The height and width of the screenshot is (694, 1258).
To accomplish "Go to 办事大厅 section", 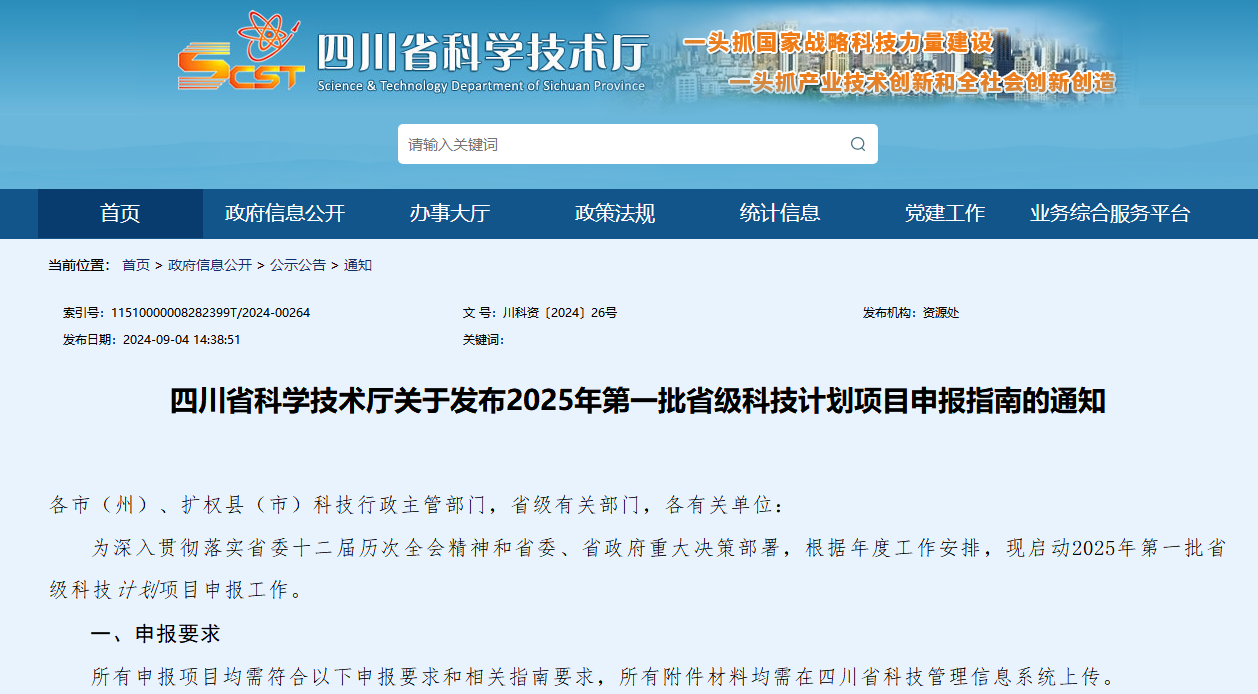I will (x=450, y=213).
